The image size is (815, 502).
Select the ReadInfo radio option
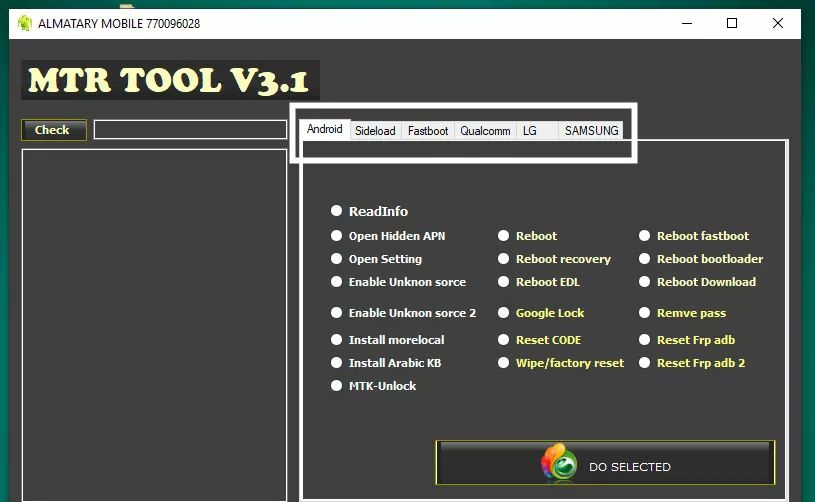(336, 210)
